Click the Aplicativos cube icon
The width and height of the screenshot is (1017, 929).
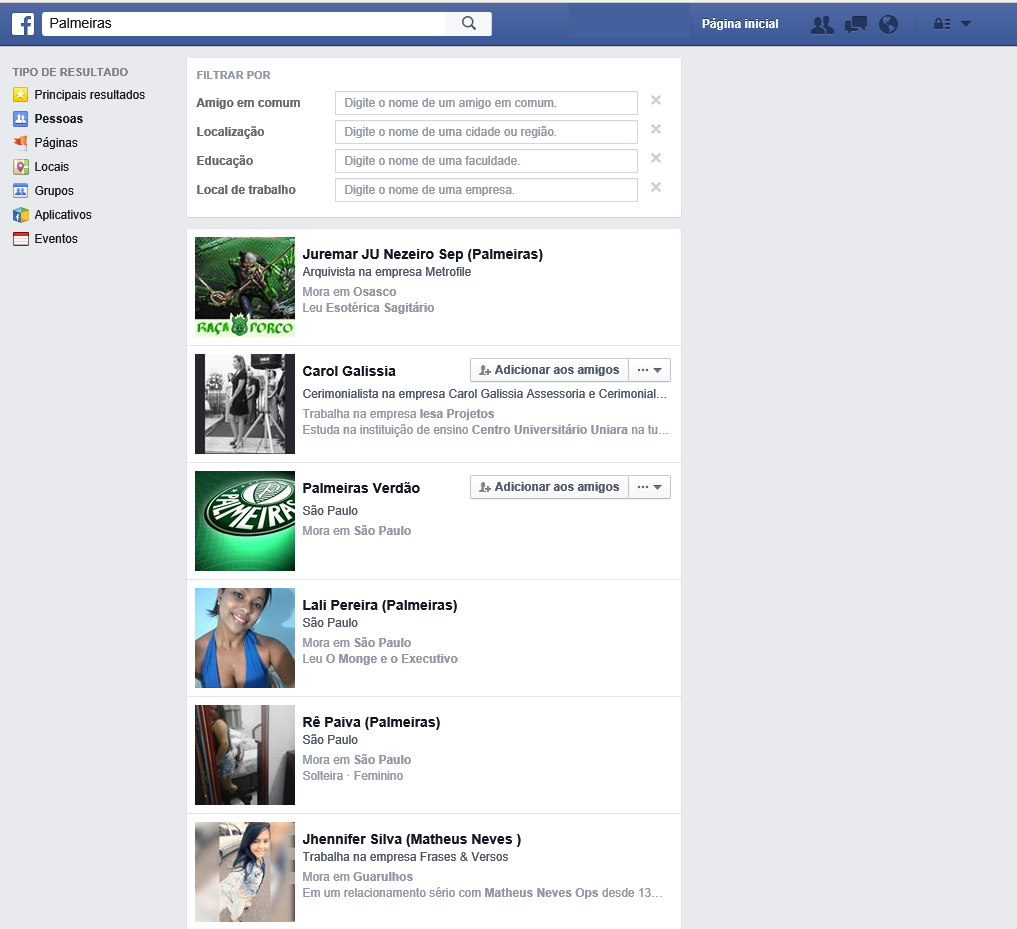[x=21, y=215]
